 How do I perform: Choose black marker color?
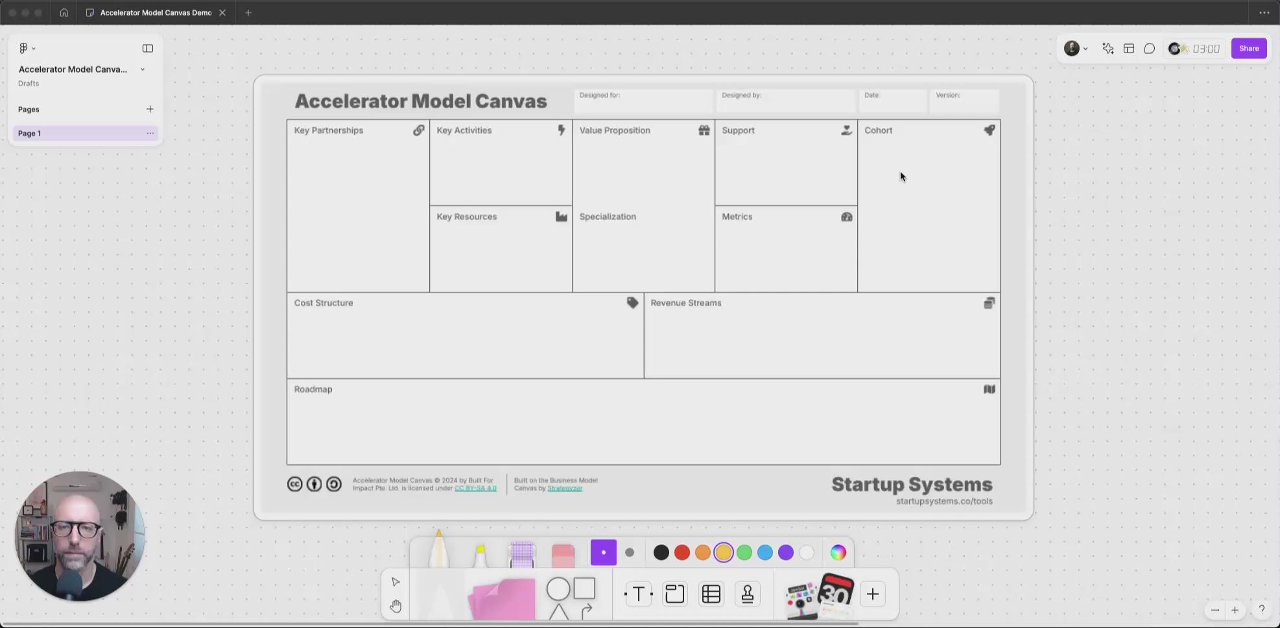tap(661, 552)
